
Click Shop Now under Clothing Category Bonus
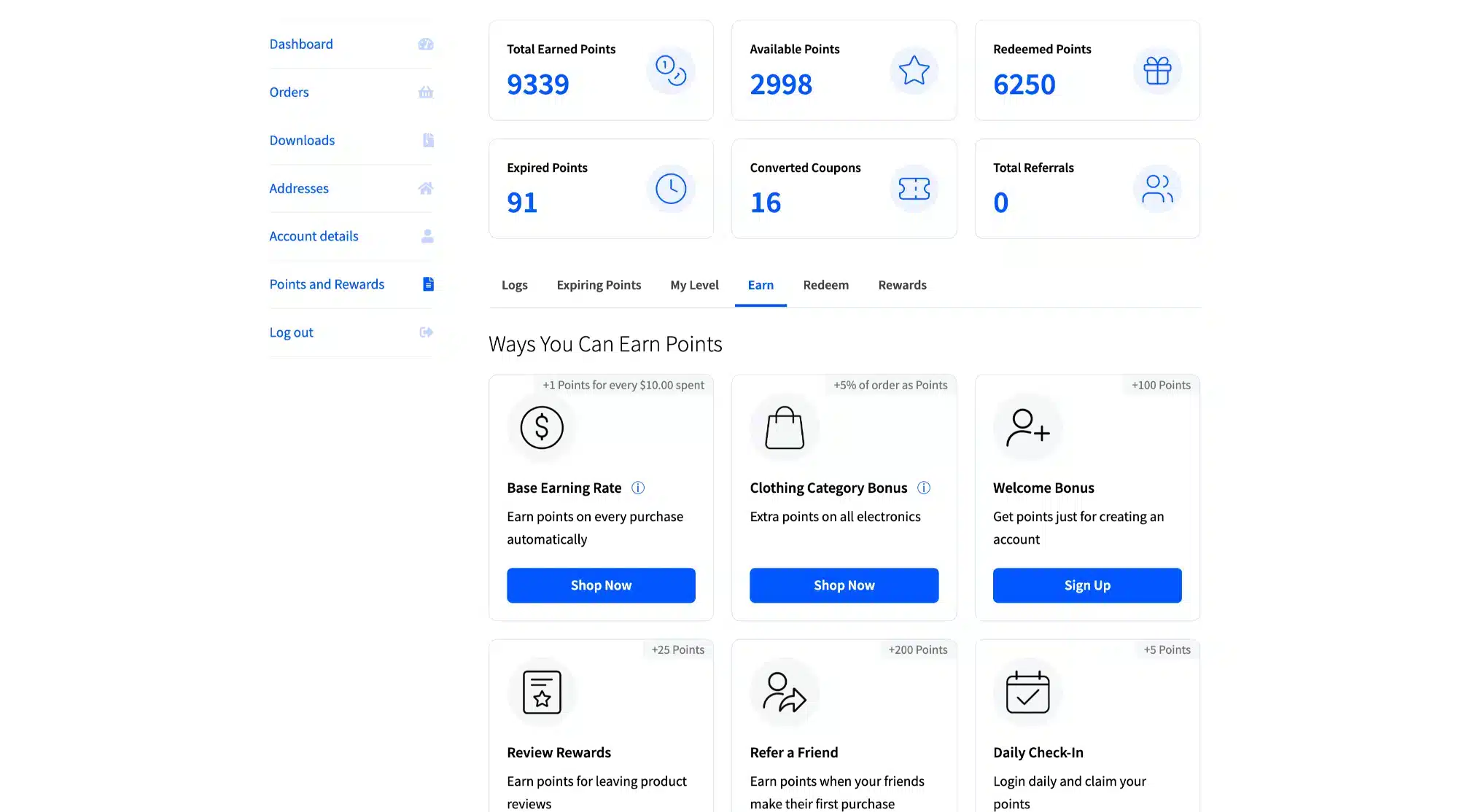844,585
